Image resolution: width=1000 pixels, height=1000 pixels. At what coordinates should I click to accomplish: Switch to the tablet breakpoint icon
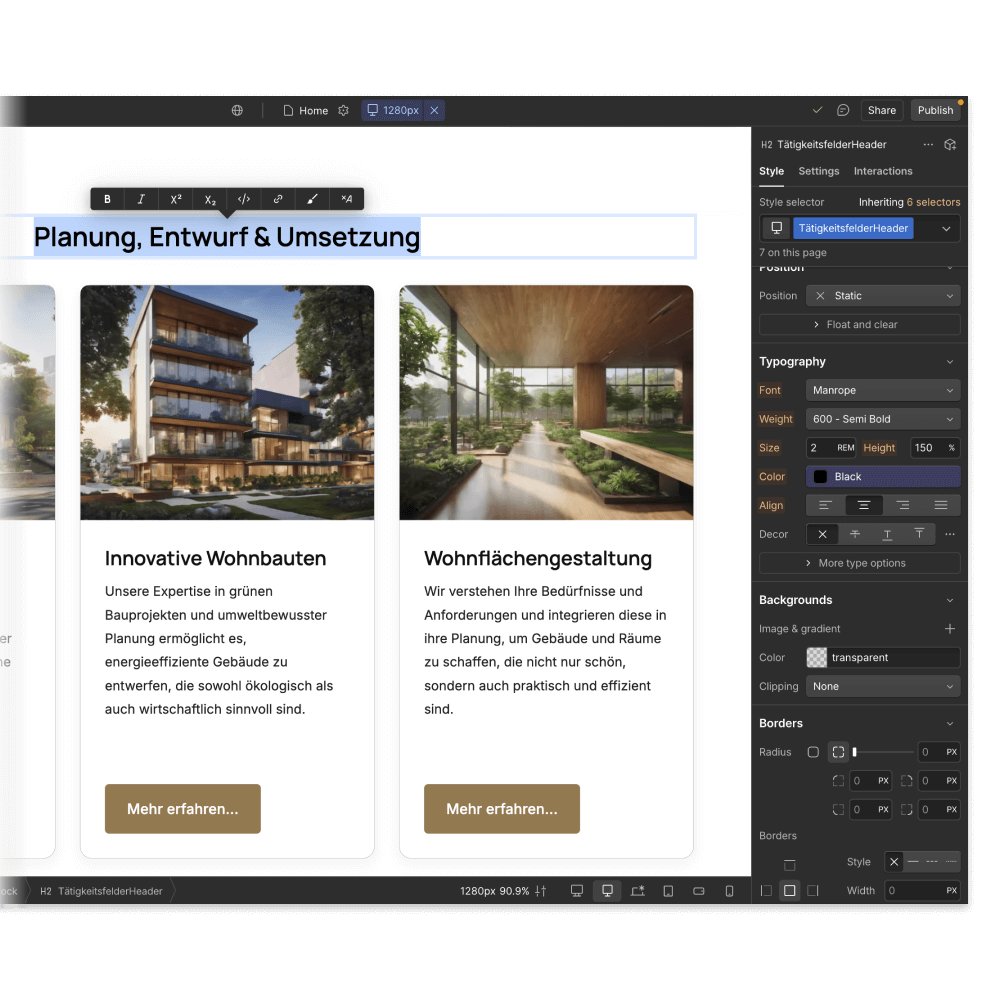668,890
